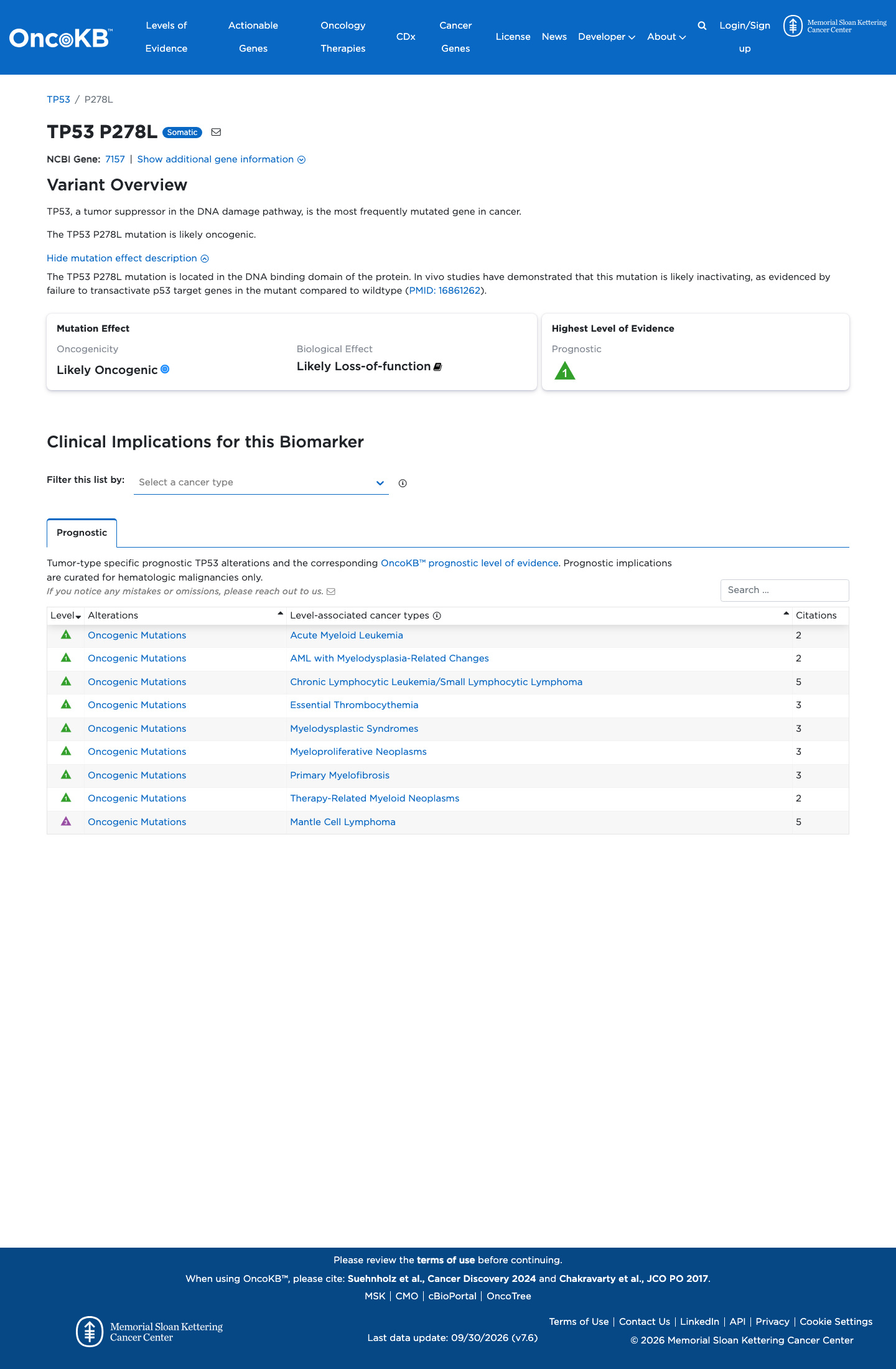Open the PMID: 16861262 reference link
Image resolution: width=896 pixels, height=1369 pixels.
click(445, 291)
